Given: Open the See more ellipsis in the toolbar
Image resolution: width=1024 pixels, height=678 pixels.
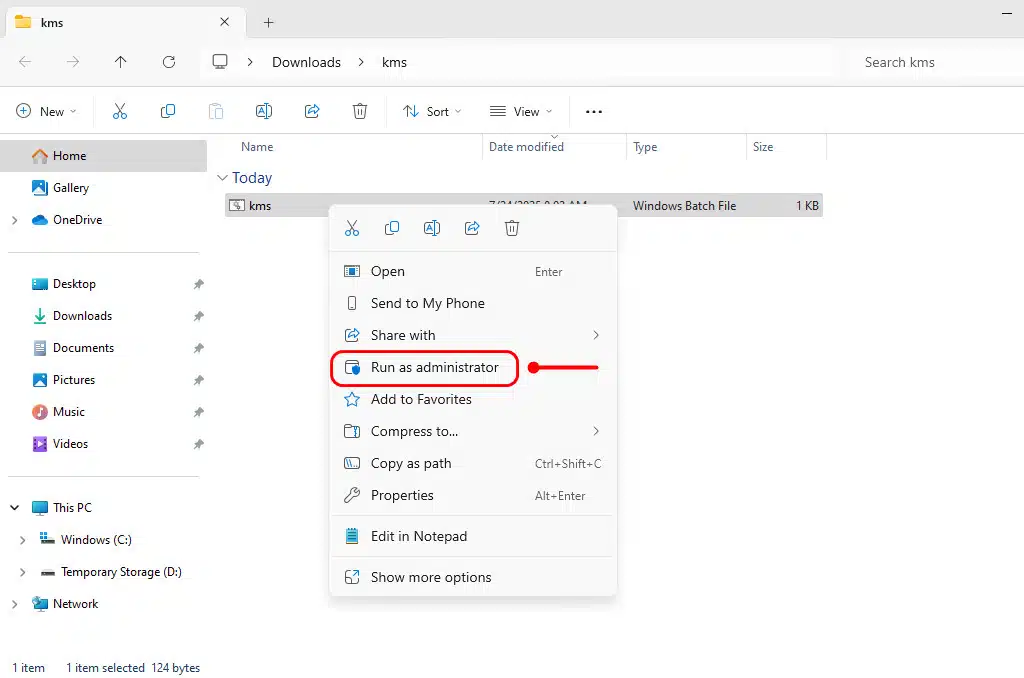Looking at the screenshot, I should pos(594,112).
